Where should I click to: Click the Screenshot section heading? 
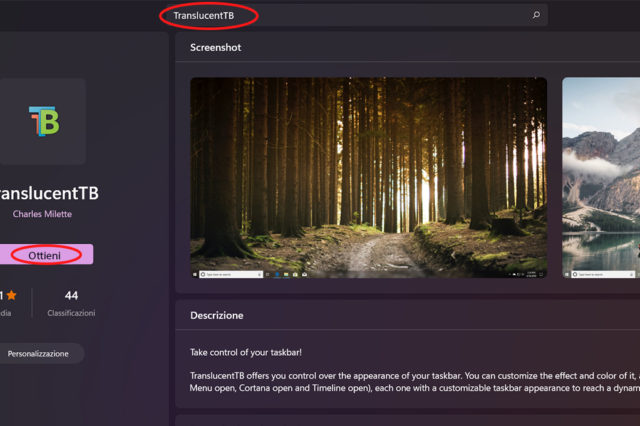pos(216,47)
